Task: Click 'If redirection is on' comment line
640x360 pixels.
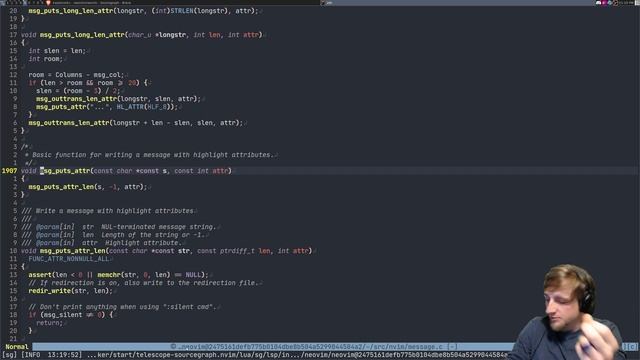Action: pos(144,282)
